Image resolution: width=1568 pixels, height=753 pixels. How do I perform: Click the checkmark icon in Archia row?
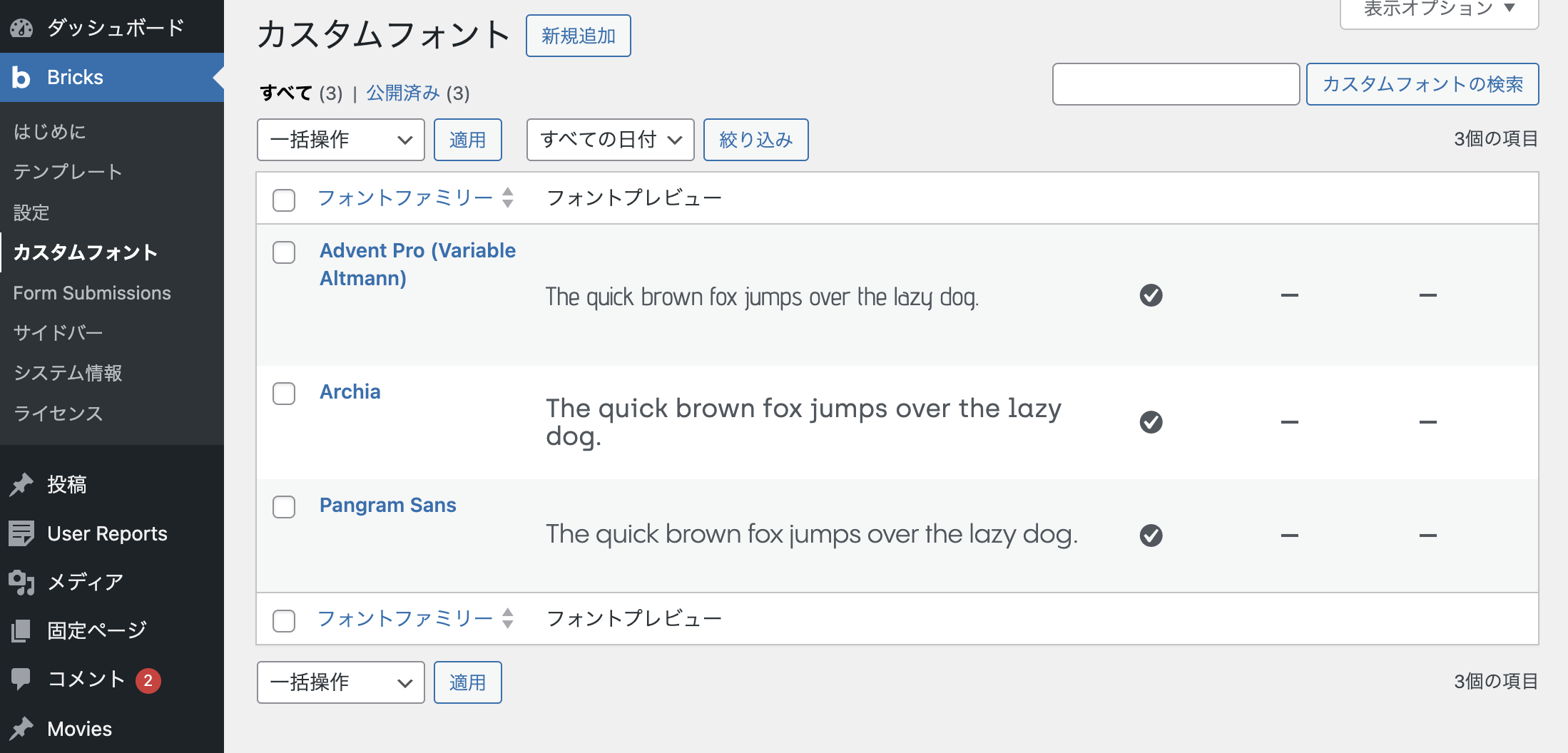[x=1151, y=422]
